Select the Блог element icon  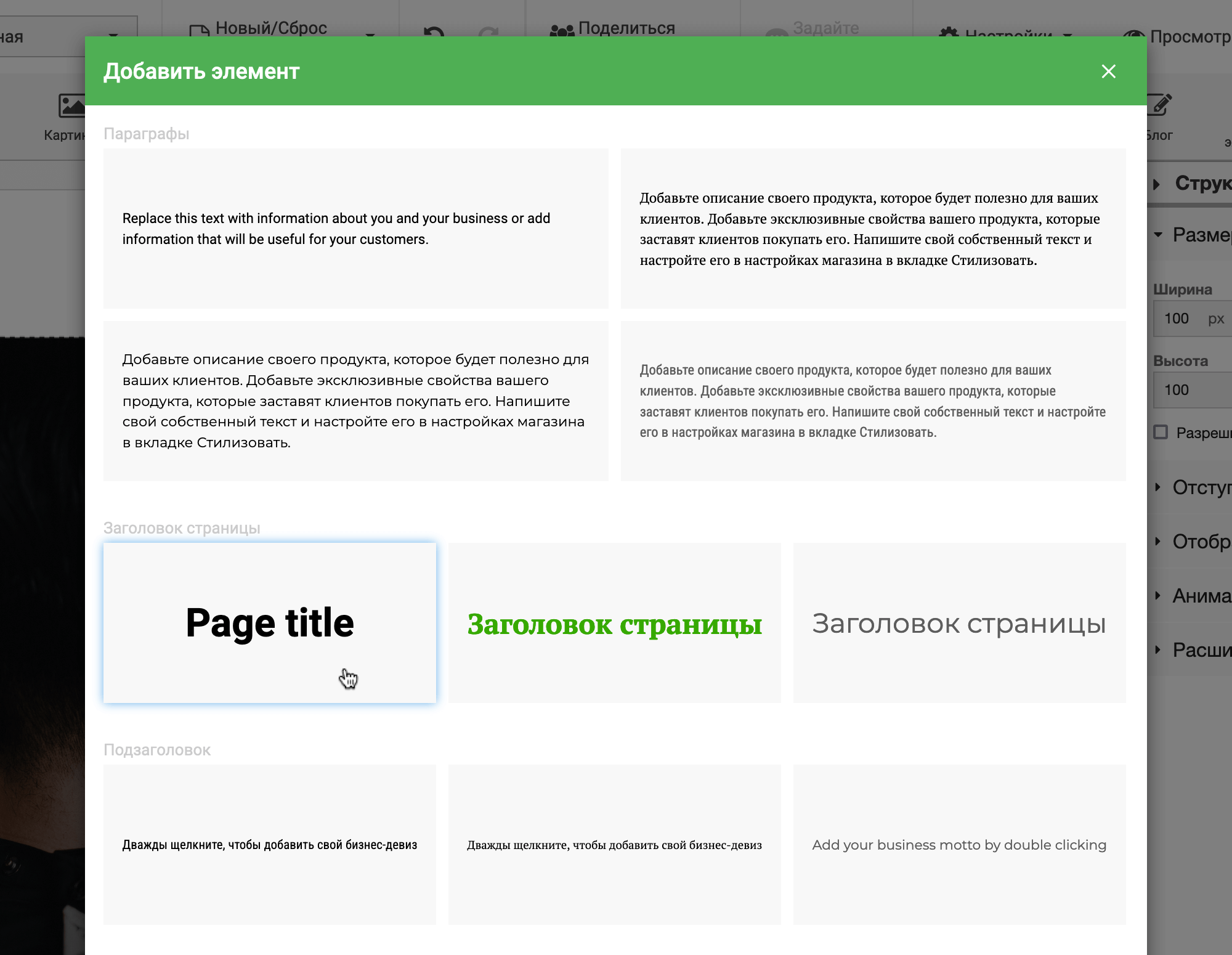point(1159,117)
